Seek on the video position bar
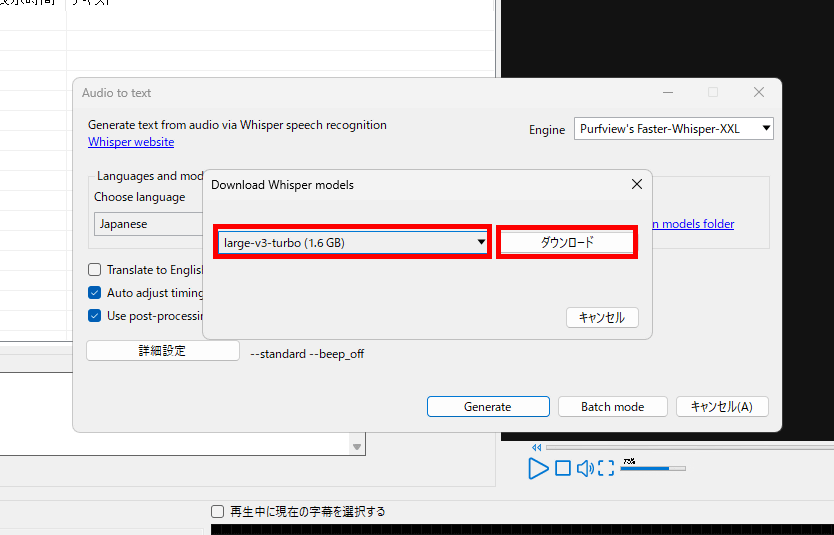The image size is (834, 535). tap(689, 448)
